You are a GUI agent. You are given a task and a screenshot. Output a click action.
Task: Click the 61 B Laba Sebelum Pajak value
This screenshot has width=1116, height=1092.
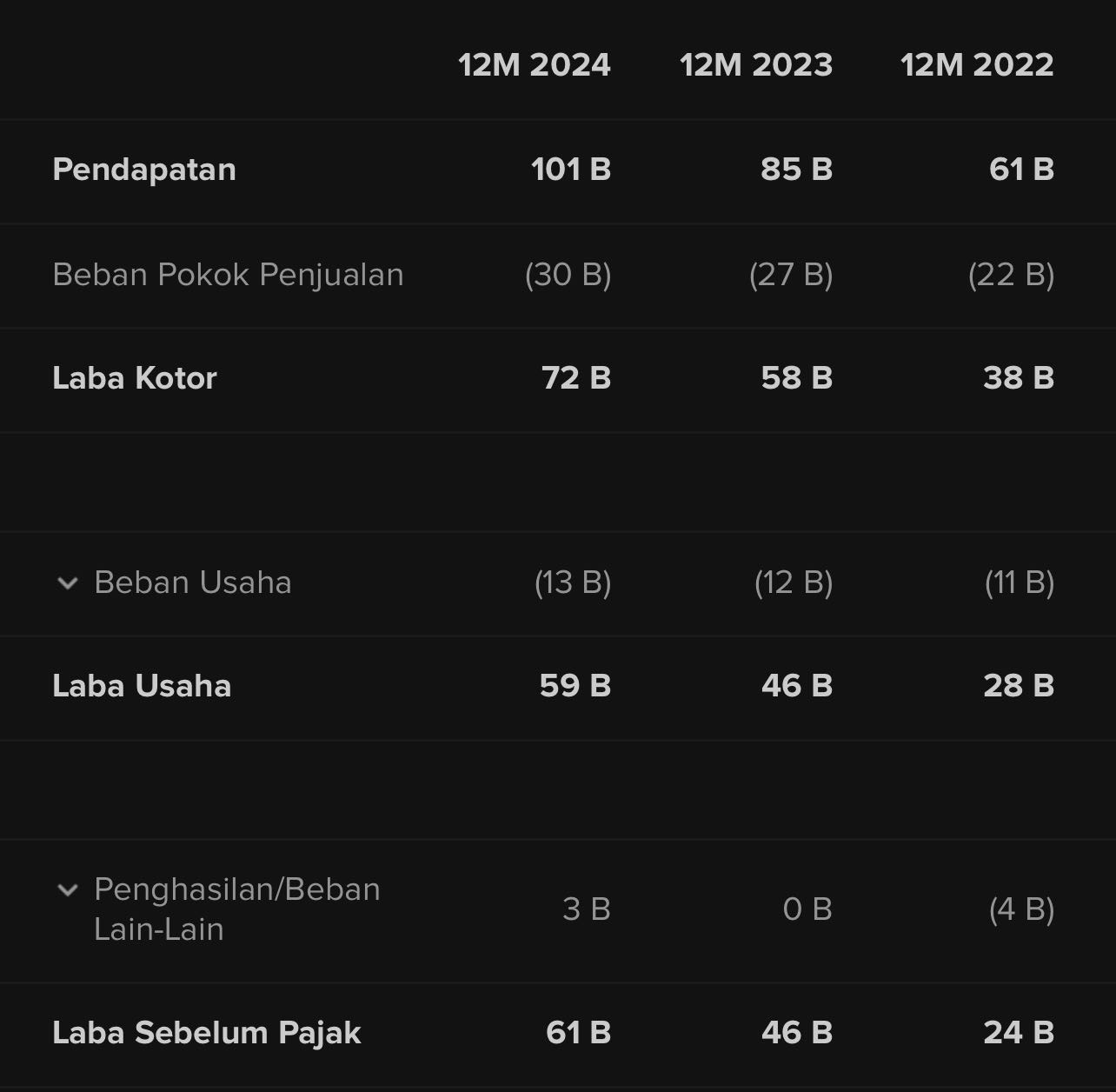pos(578,1033)
